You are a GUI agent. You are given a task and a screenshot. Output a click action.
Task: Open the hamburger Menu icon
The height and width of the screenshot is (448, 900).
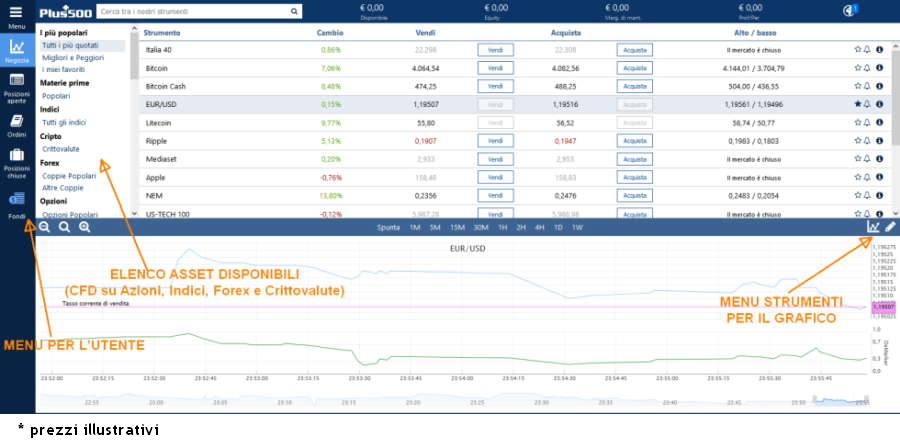point(17,12)
